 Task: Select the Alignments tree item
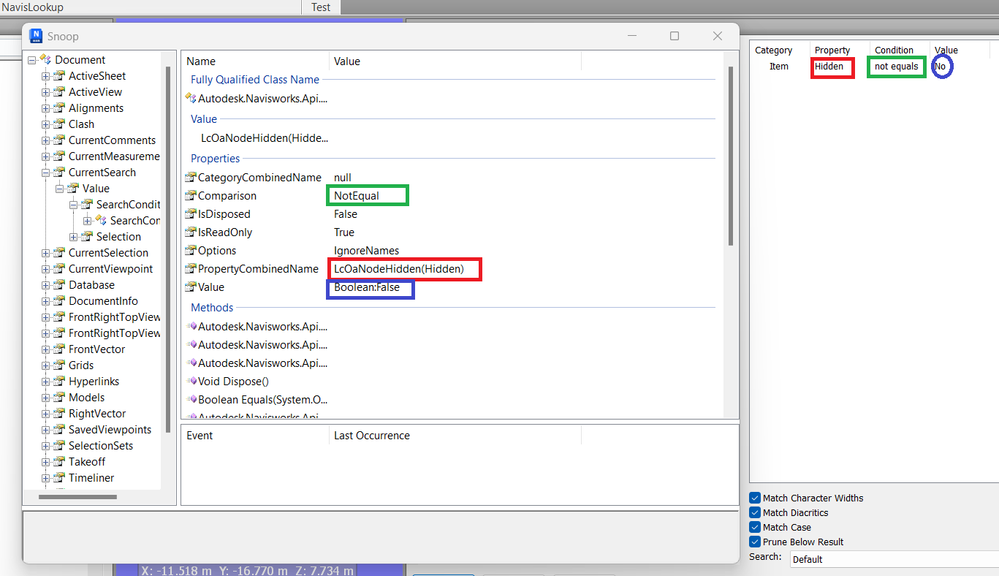click(96, 108)
